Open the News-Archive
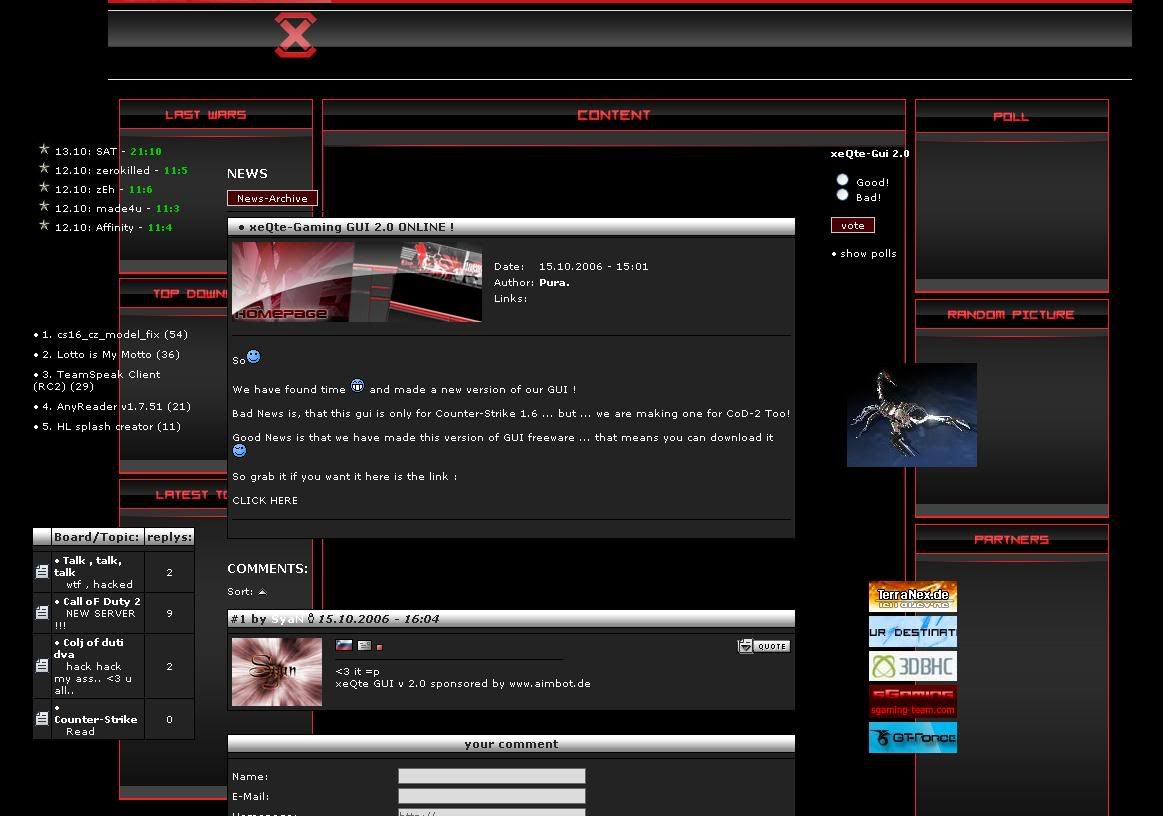 click(x=272, y=198)
